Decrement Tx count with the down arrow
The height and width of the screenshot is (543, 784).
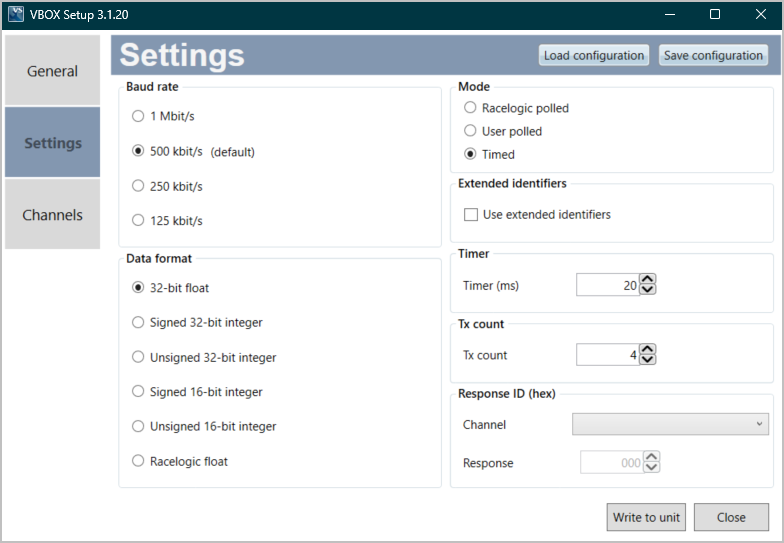(648, 360)
